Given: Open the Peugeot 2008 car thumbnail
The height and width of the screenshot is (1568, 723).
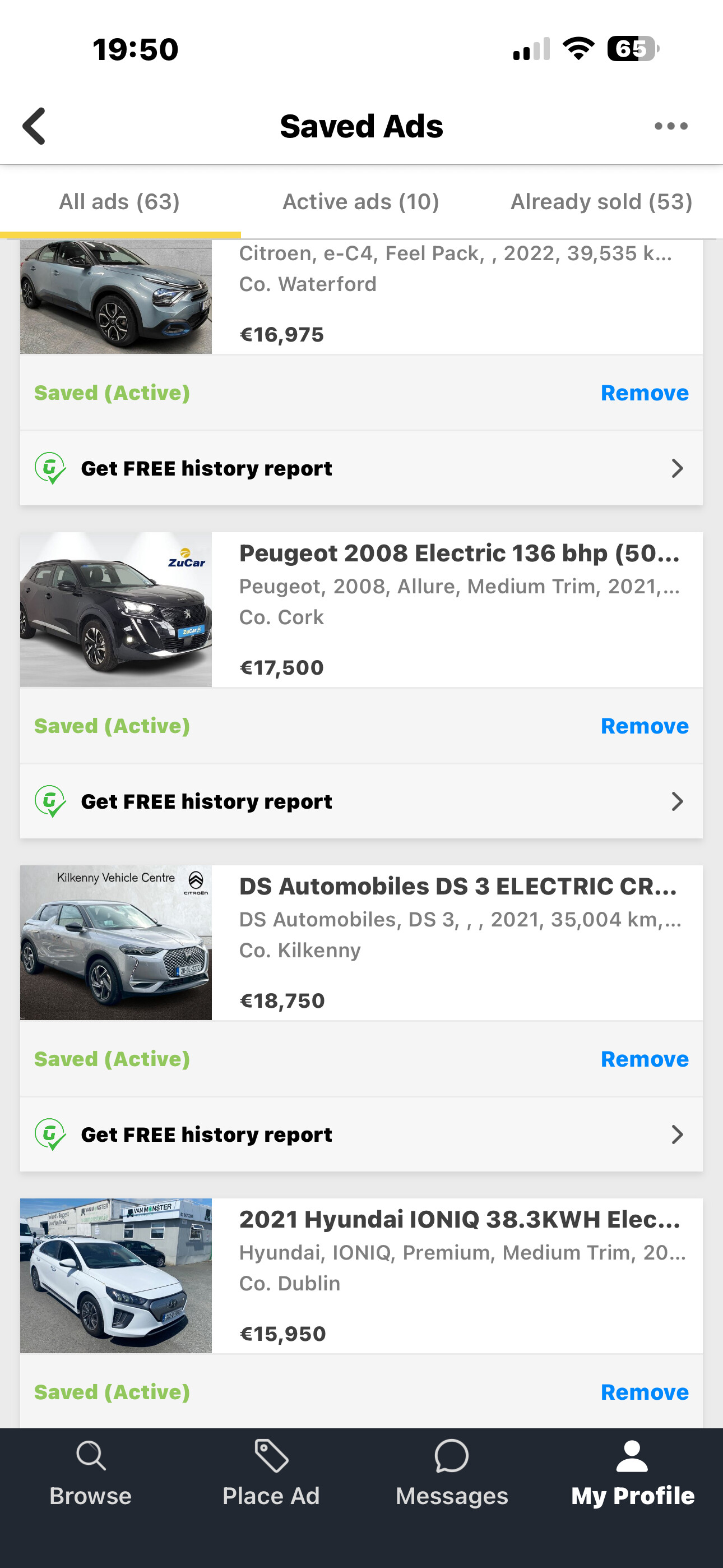Looking at the screenshot, I should click(x=115, y=609).
